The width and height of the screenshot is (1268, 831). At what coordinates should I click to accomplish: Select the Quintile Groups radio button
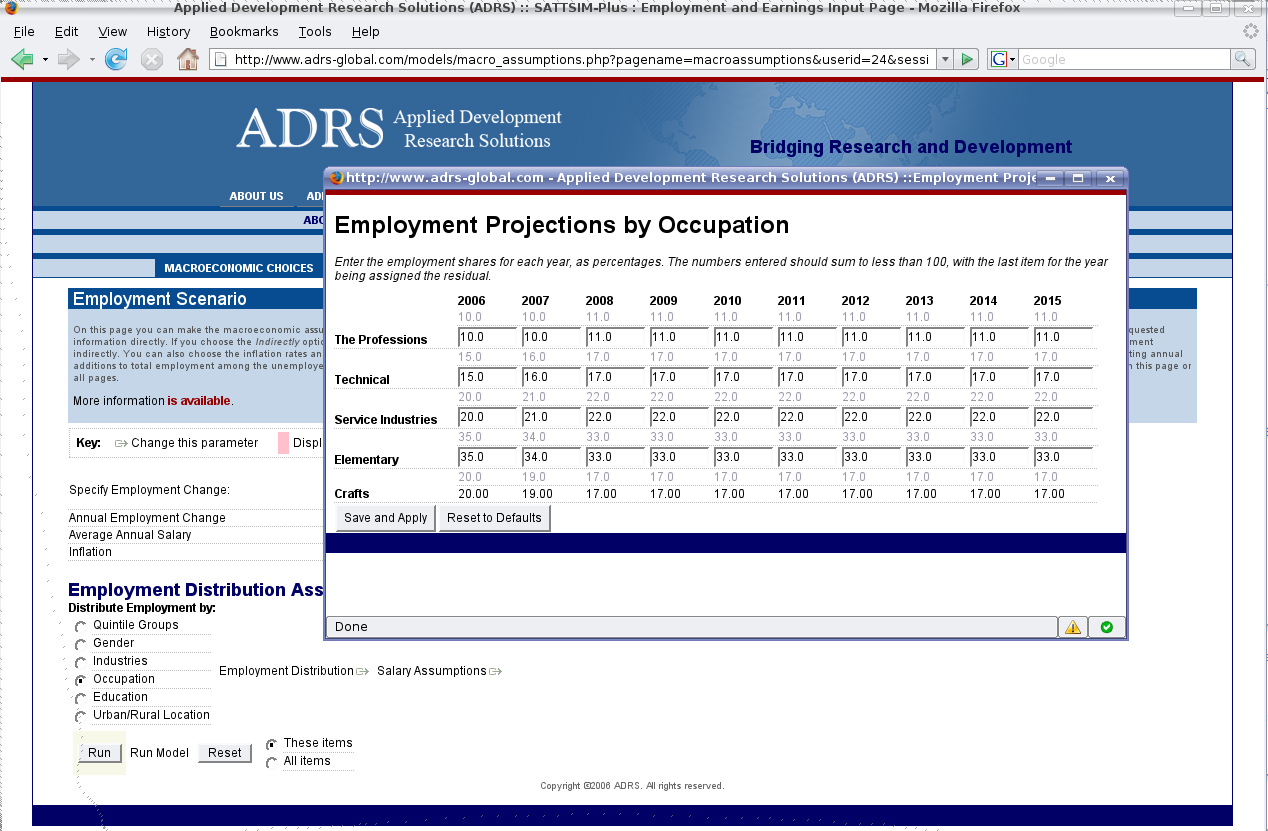(x=81, y=627)
